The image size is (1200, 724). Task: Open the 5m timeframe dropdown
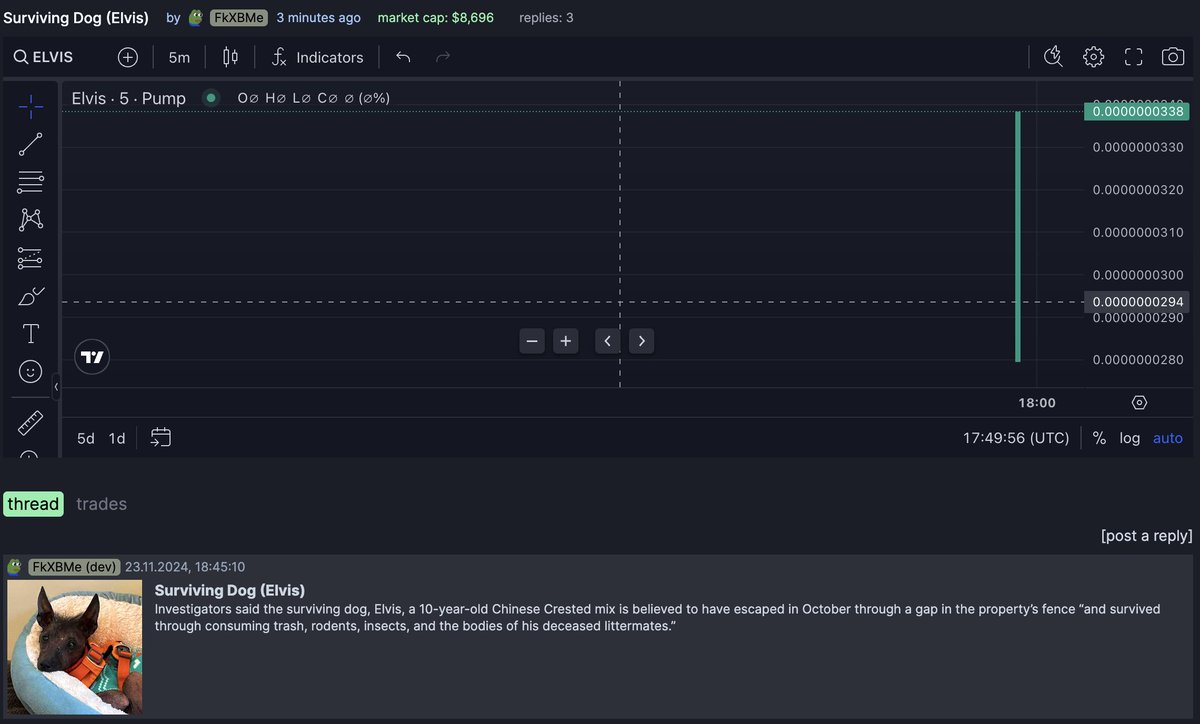click(179, 57)
